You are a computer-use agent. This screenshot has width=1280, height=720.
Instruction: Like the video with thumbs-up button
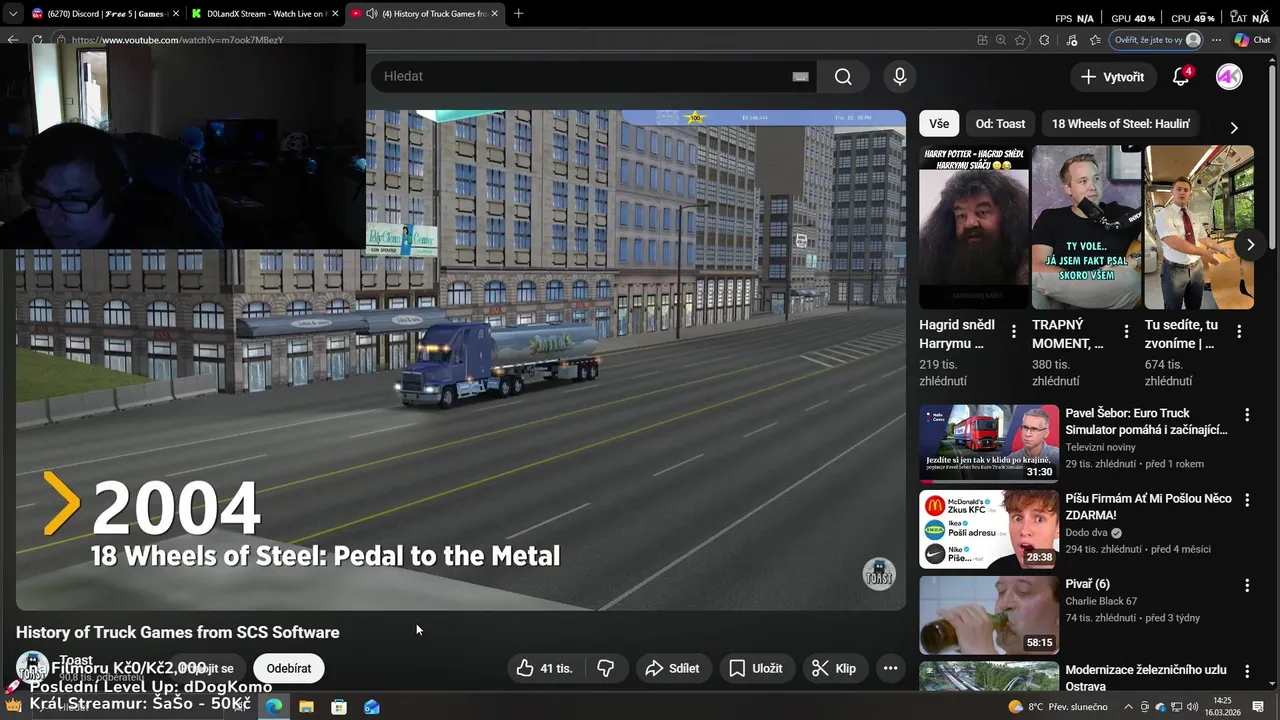544,668
